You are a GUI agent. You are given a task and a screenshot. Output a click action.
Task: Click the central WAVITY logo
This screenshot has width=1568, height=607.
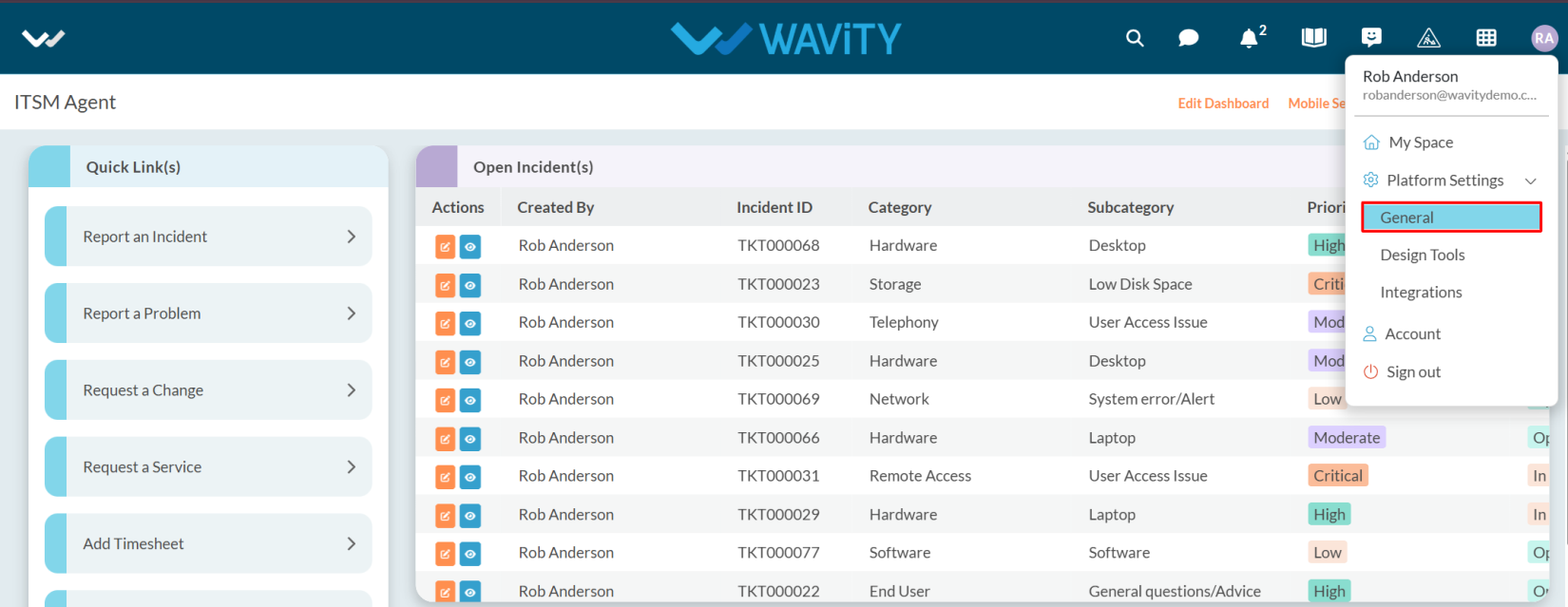coord(786,38)
